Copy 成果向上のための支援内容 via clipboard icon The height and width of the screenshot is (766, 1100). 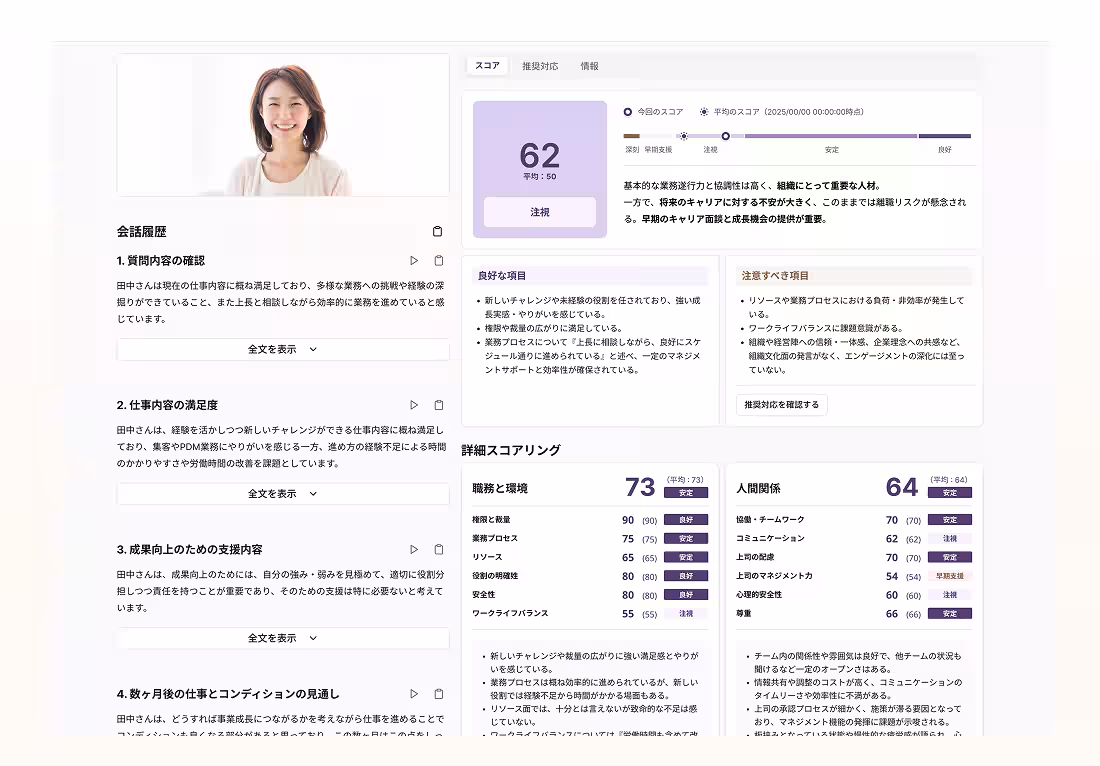[x=437, y=549]
